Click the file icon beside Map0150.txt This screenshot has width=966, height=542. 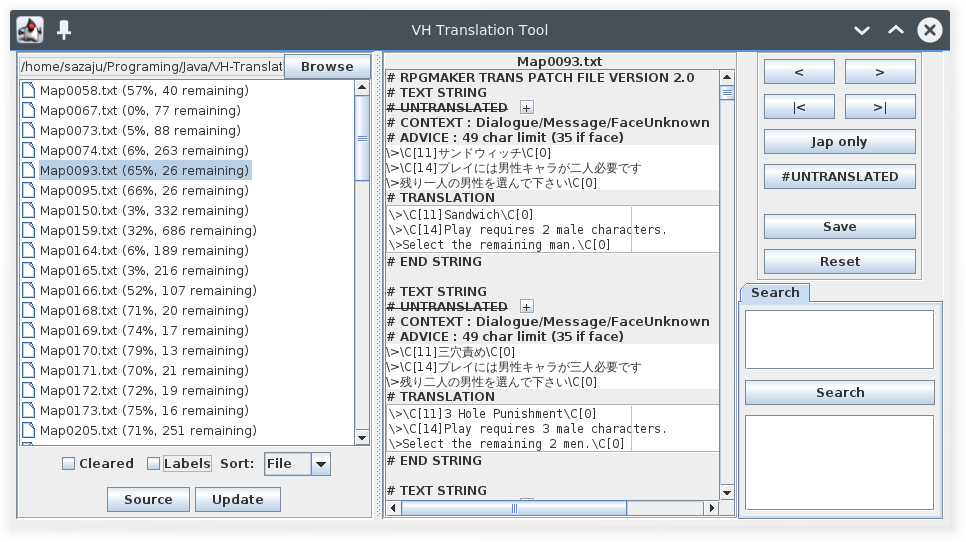click(x=28, y=211)
